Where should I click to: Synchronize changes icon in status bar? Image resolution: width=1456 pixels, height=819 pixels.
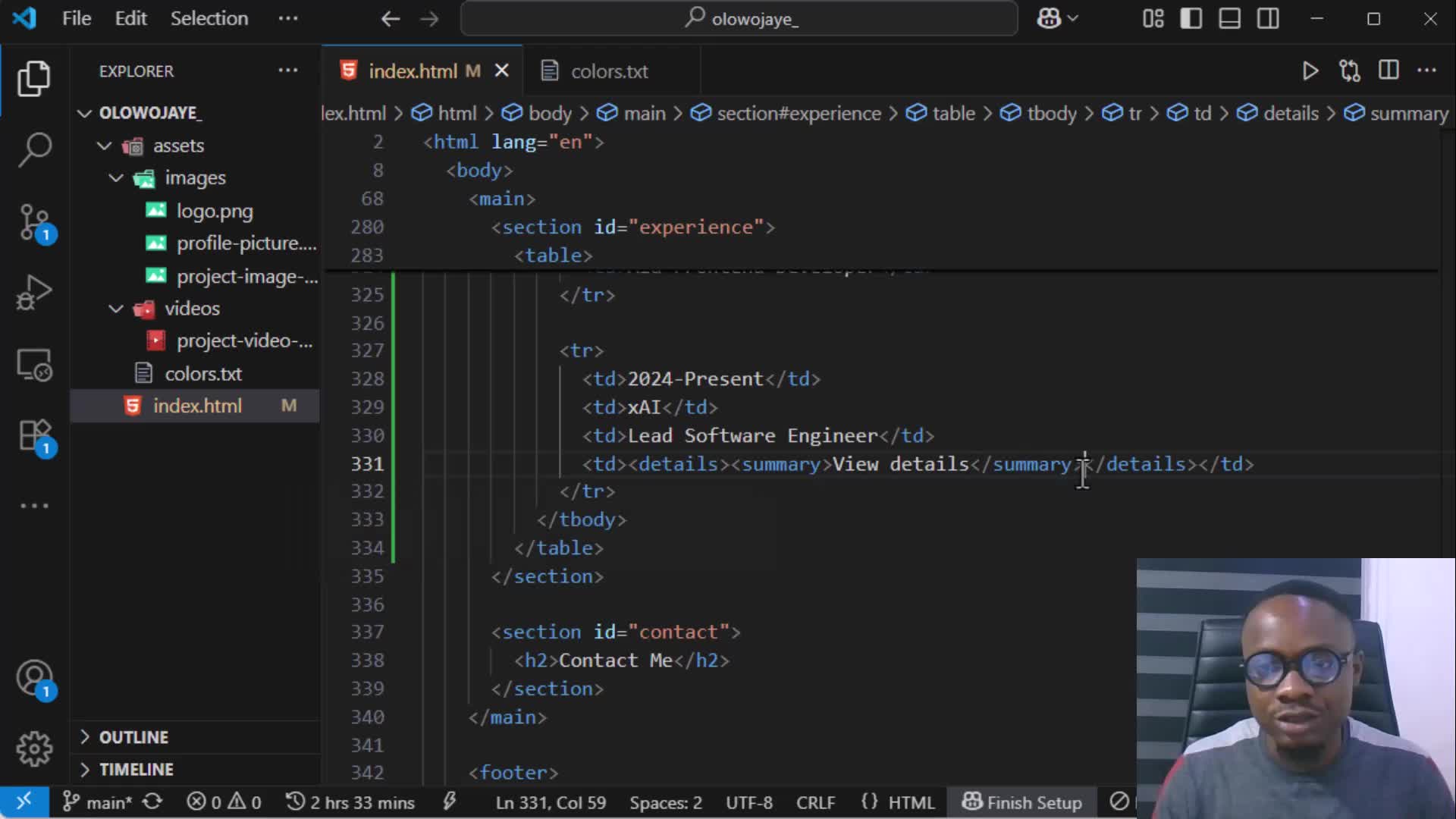[152, 802]
